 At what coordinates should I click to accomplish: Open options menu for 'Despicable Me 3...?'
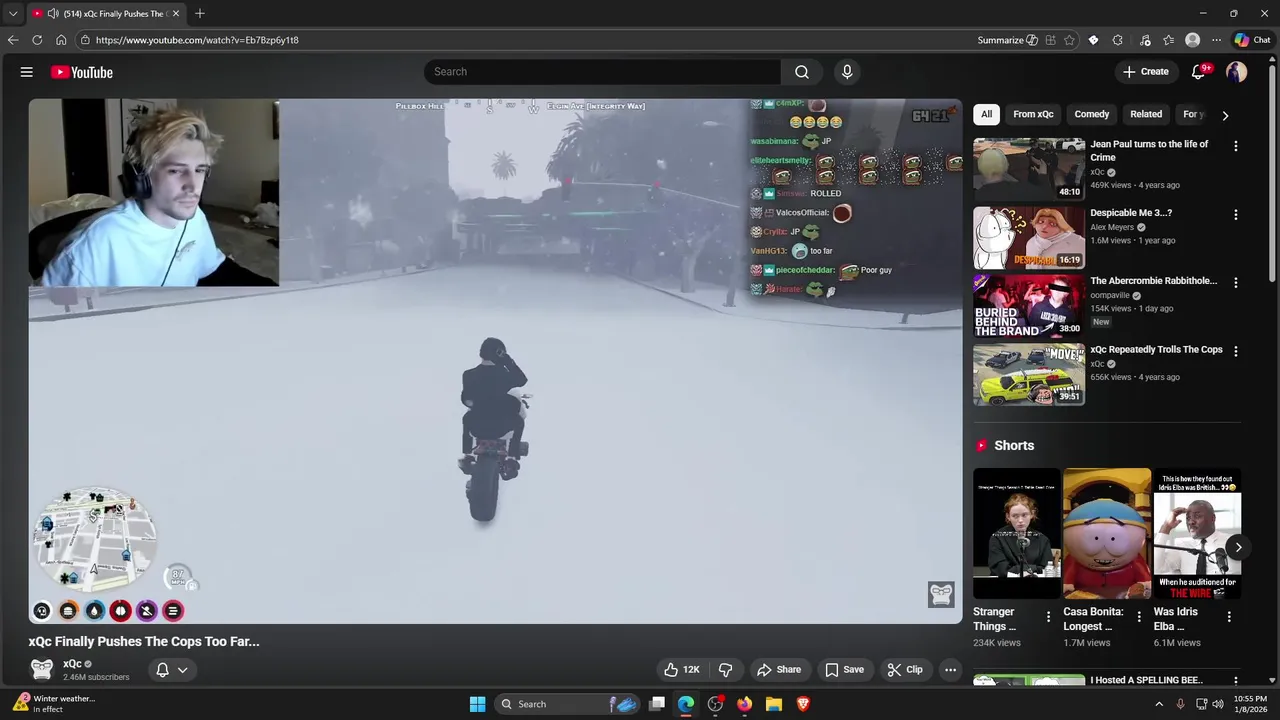pyautogui.click(x=1236, y=215)
